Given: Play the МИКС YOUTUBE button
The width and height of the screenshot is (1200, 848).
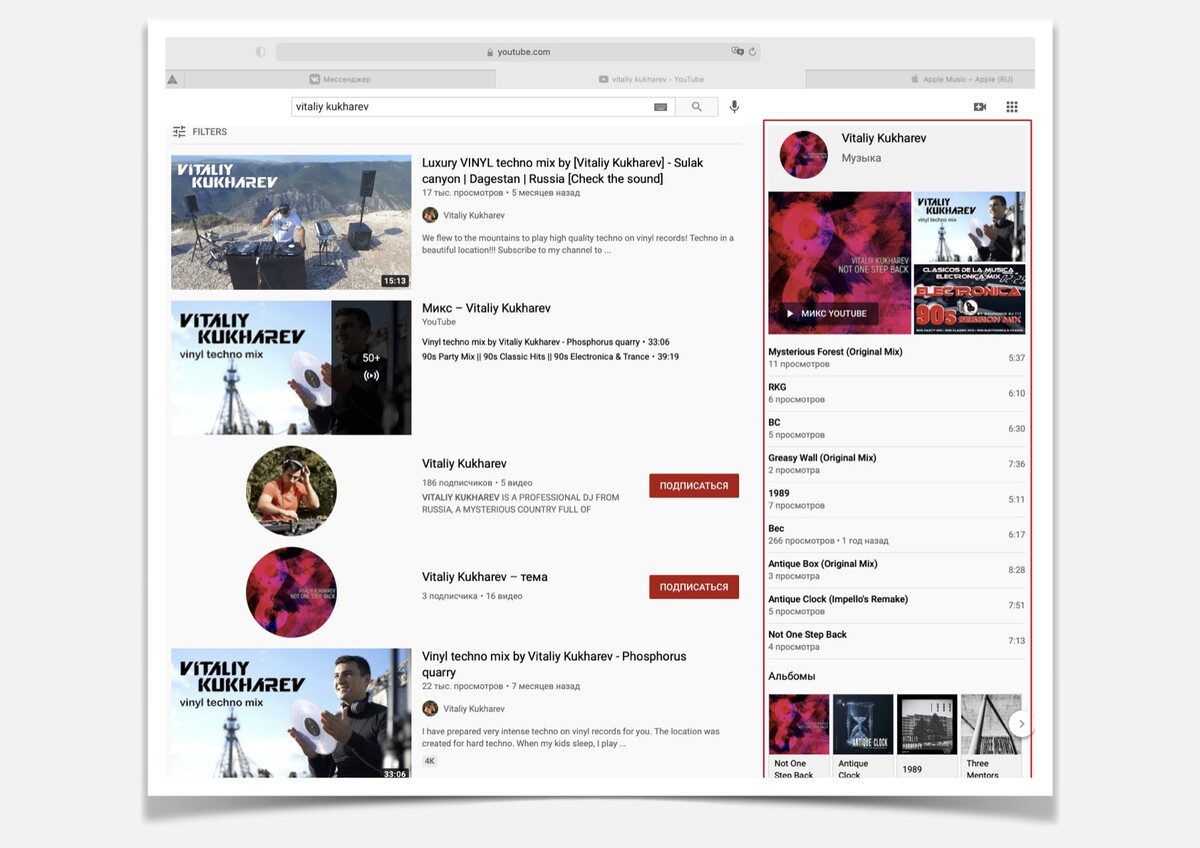Looking at the screenshot, I should 828,313.
